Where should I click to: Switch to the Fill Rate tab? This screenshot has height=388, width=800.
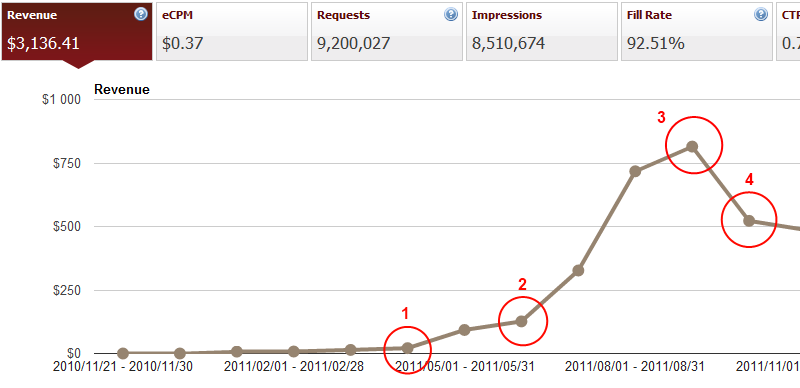[697, 32]
